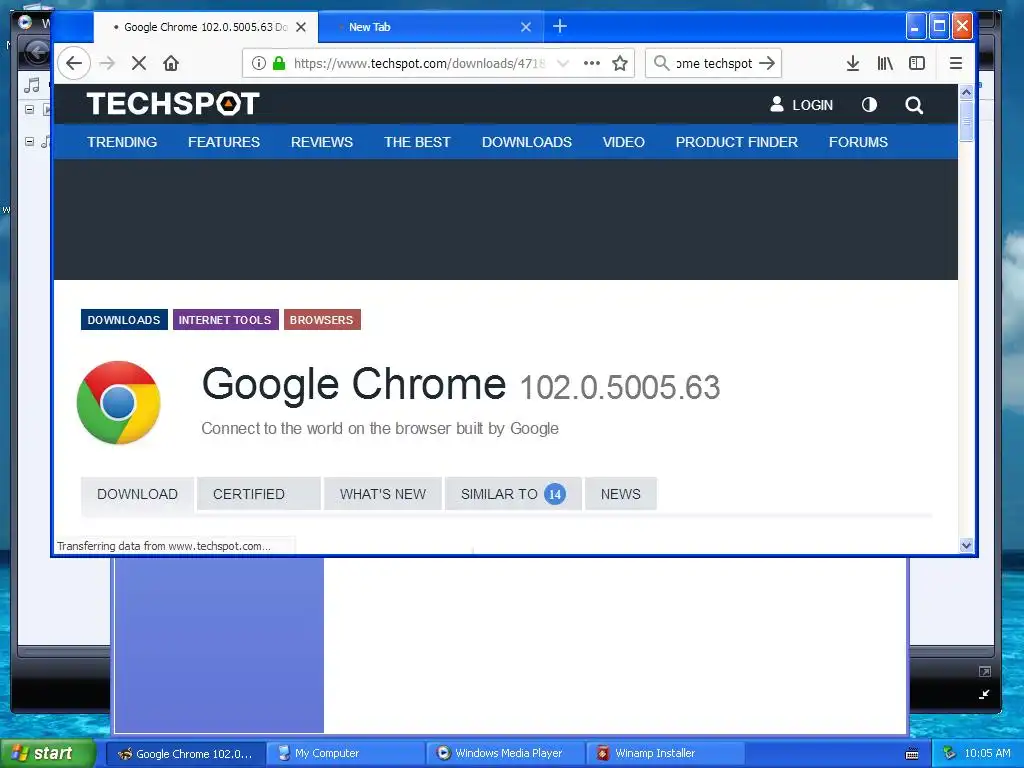The image size is (1024, 768).
Task: Click the TechSpot search magnifier icon
Action: pyautogui.click(x=914, y=105)
